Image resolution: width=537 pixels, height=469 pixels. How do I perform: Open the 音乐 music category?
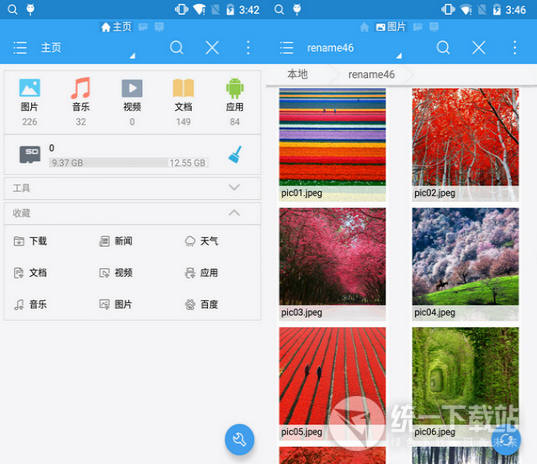click(x=81, y=102)
